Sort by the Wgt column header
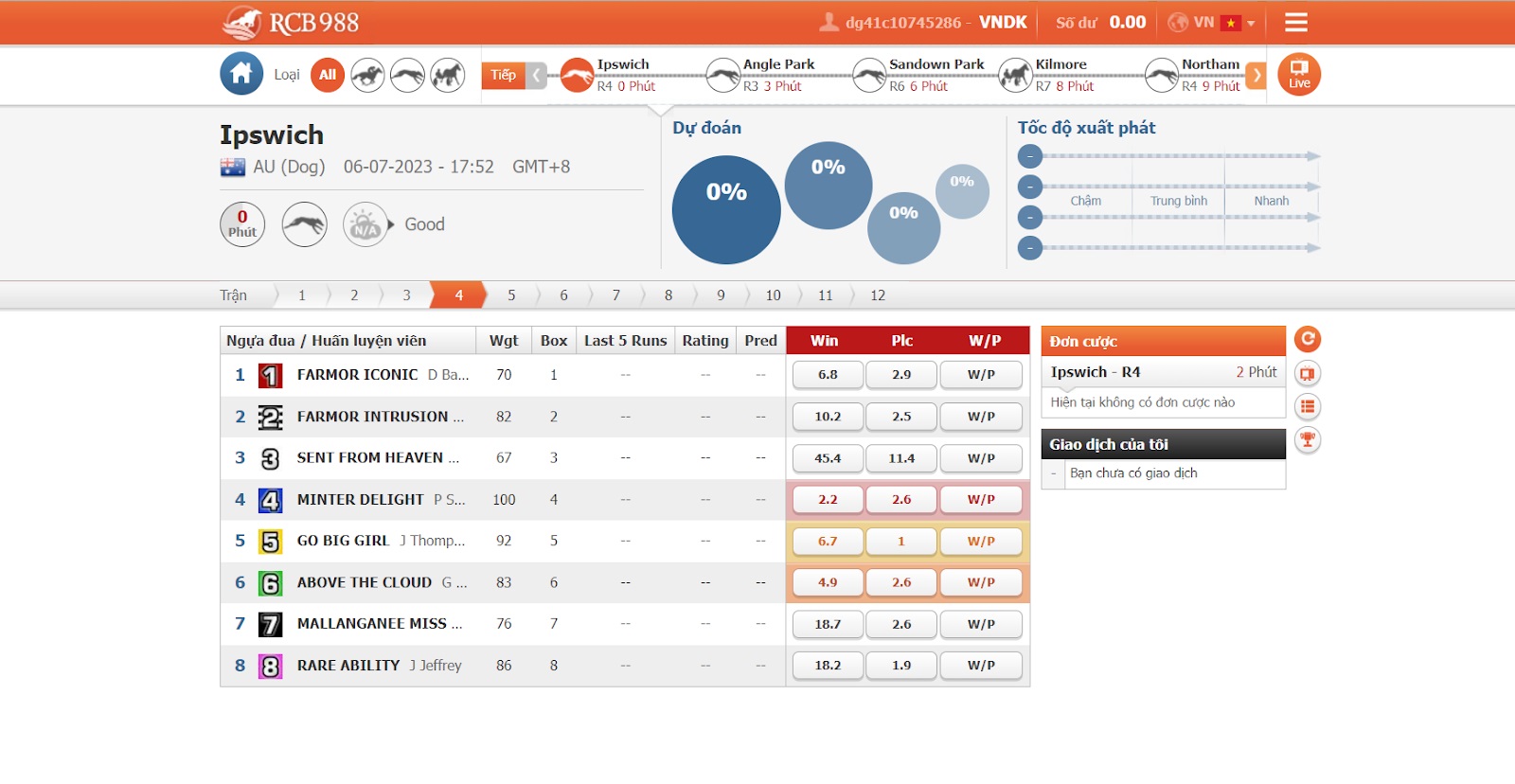 [504, 341]
